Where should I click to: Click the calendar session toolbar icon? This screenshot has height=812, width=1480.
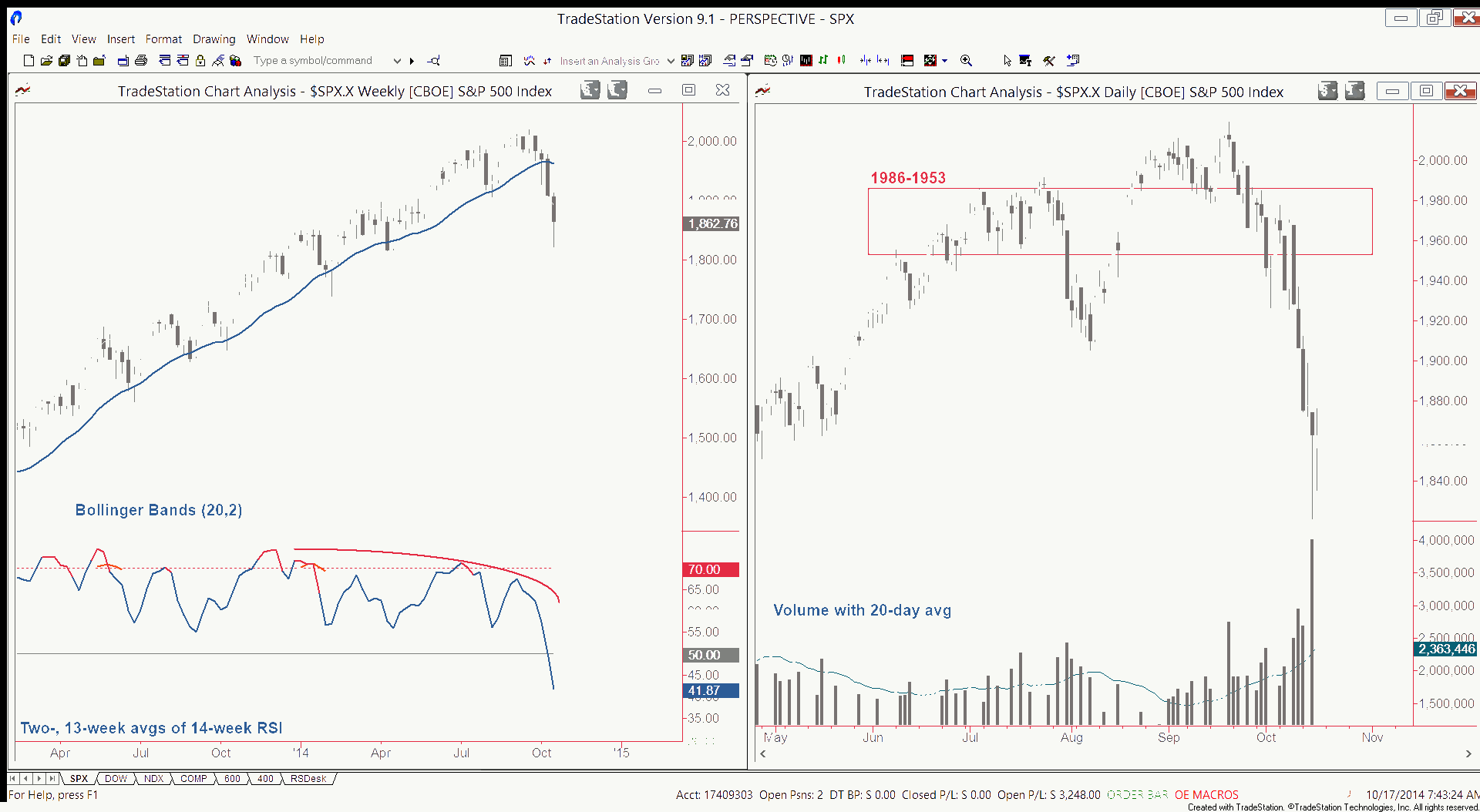pyautogui.click(x=770, y=60)
